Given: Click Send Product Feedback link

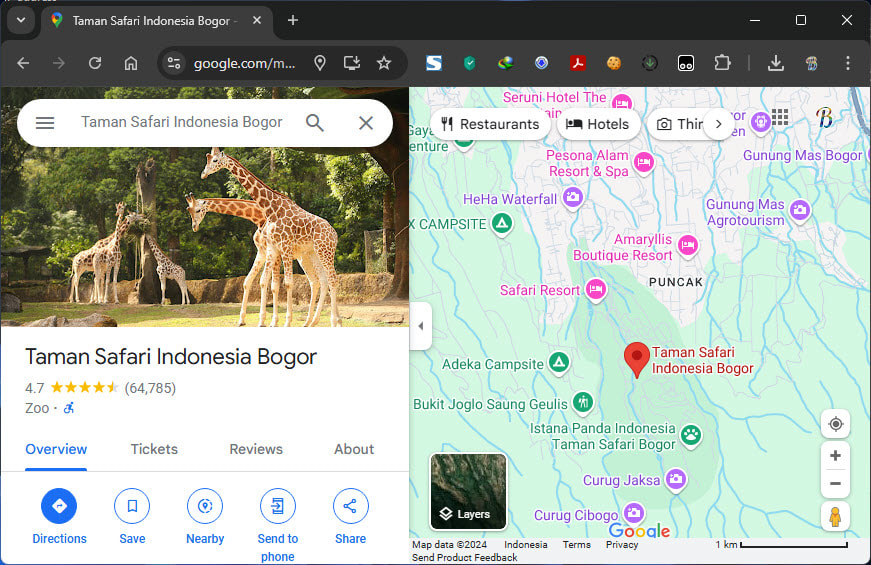Looking at the screenshot, I should click(x=464, y=557).
